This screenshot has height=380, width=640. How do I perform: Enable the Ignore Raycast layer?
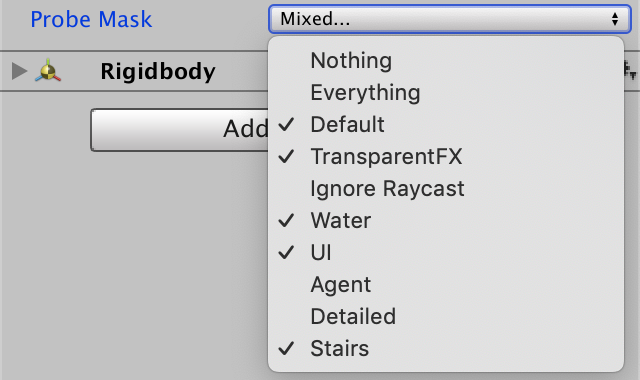pos(446,189)
